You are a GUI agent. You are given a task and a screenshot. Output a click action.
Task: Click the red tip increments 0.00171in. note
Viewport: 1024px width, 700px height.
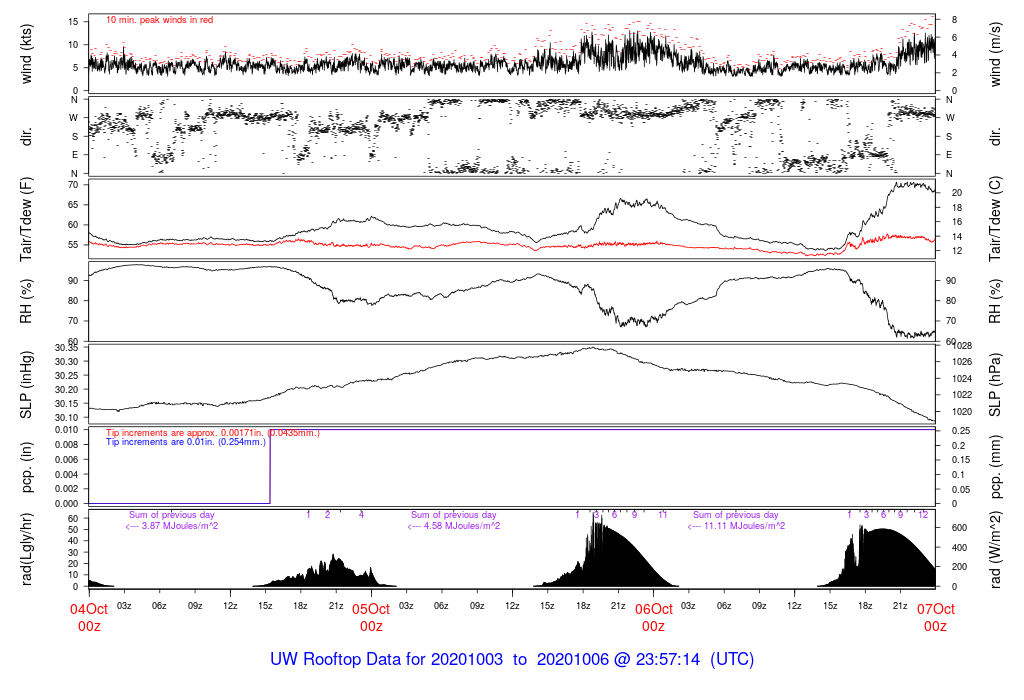click(212, 432)
